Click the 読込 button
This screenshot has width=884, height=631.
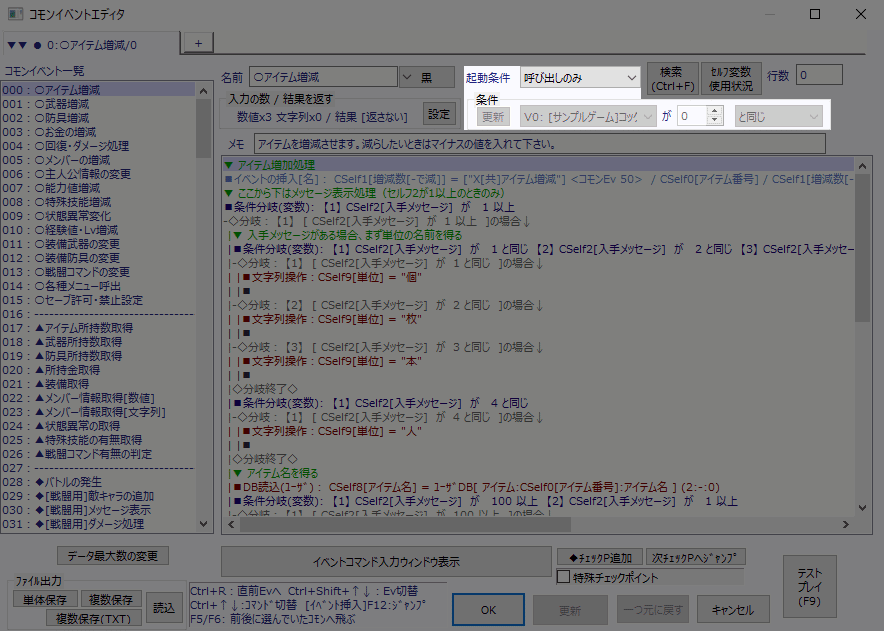tap(164, 608)
